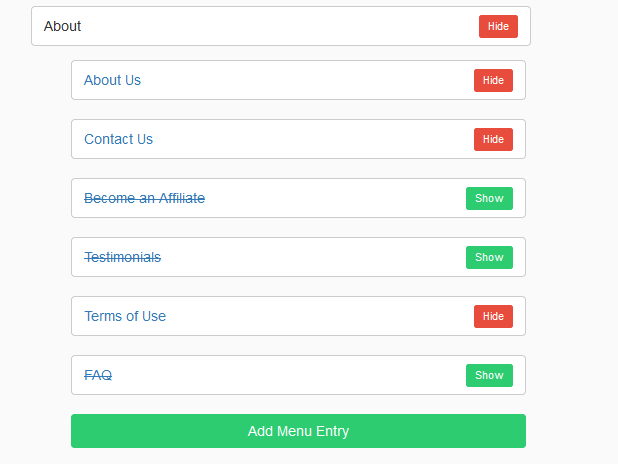
Task: Hide the Terms of Use entry
Action: 493,316
